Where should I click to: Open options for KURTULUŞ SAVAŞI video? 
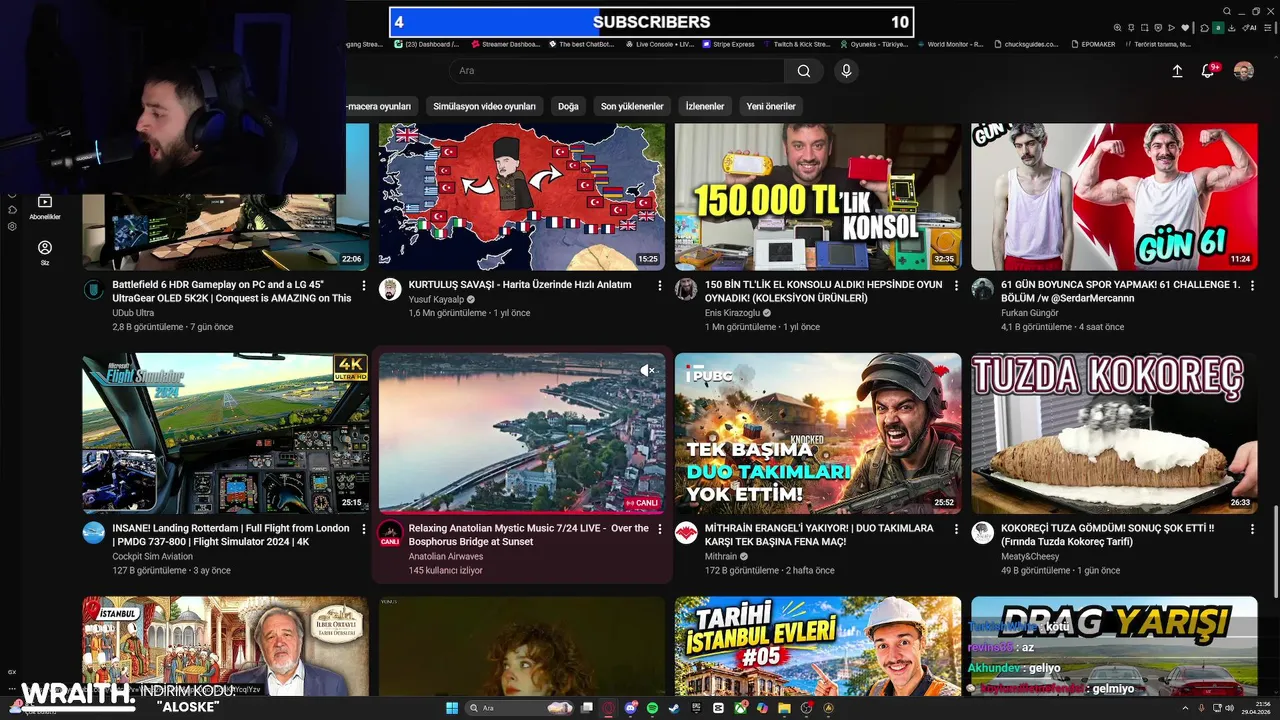click(659, 285)
